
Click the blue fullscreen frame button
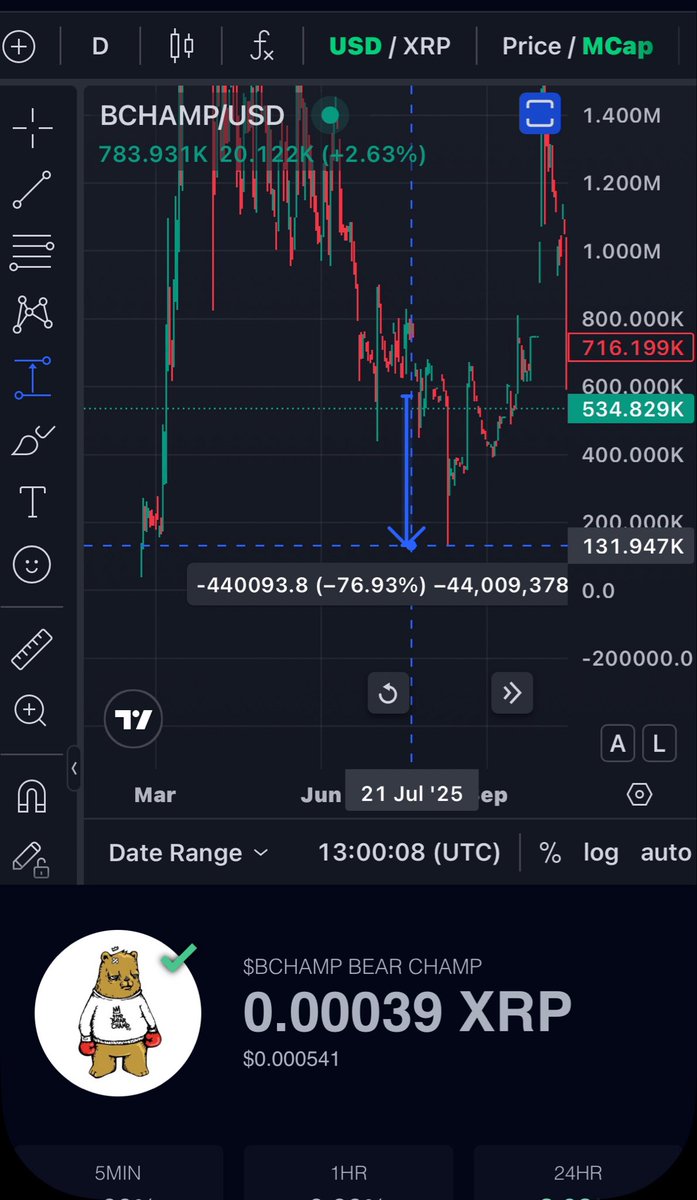coord(539,113)
